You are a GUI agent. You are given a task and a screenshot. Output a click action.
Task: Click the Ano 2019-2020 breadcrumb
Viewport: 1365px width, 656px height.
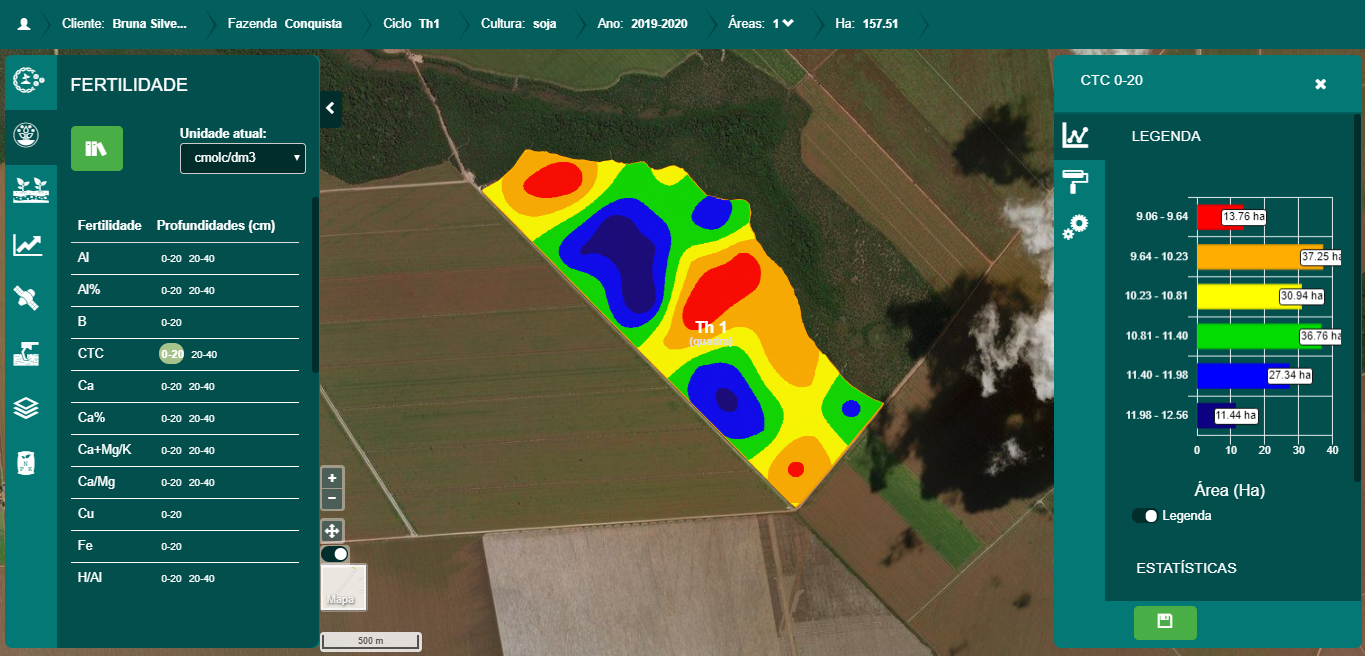click(x=641, y=23)
